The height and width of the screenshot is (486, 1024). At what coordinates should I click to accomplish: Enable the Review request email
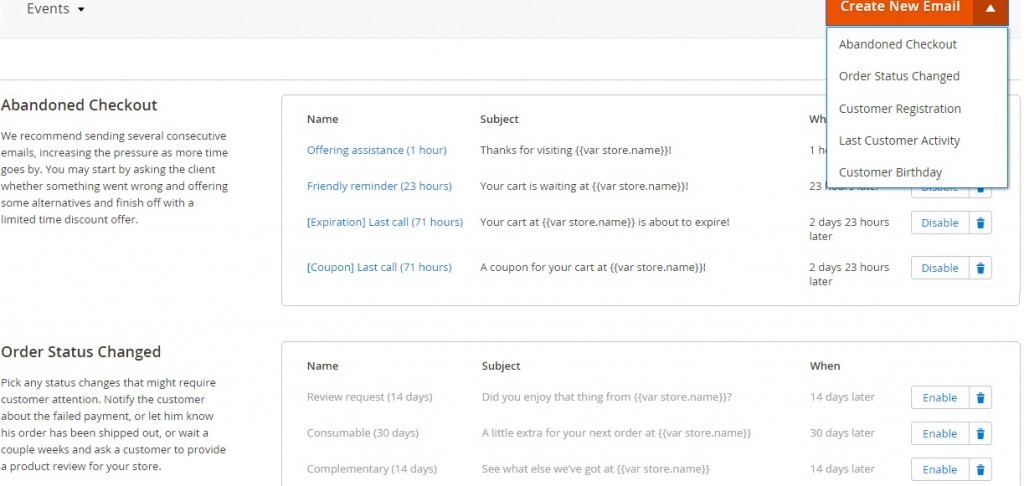pyautogui.click(x=939, y=398)
